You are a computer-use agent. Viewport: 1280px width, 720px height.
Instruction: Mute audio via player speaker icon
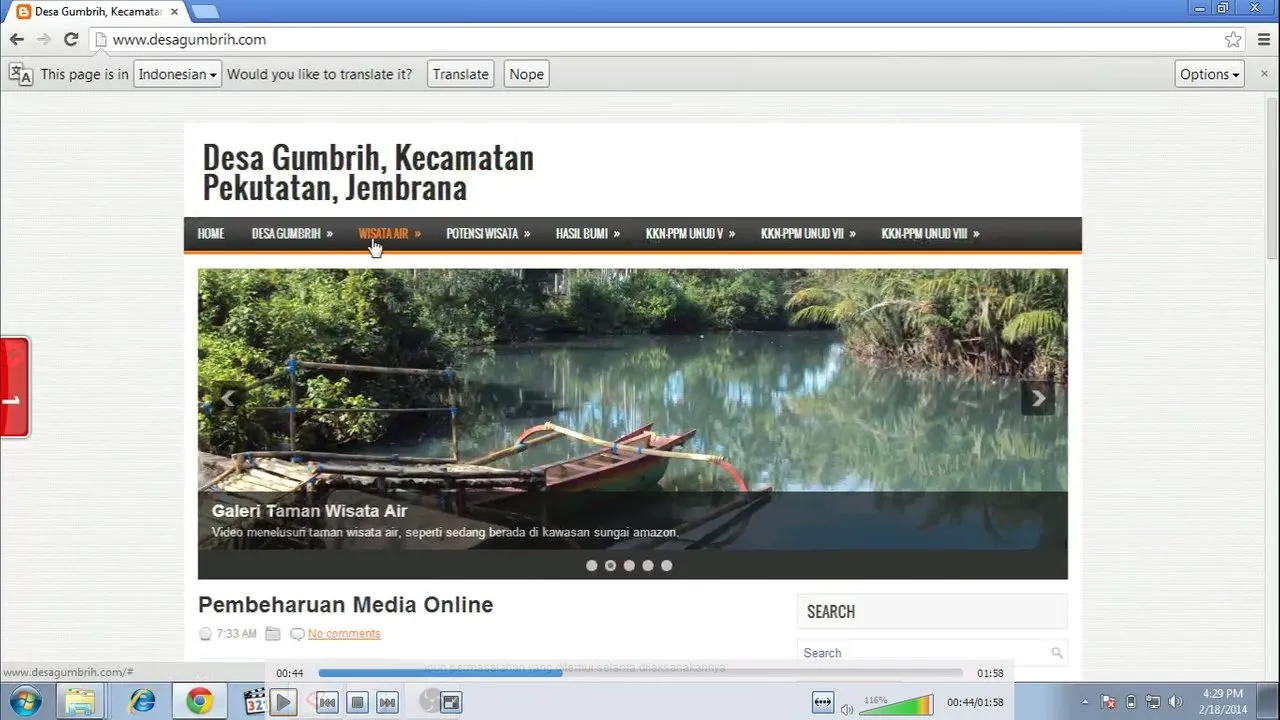click(x=847, y=709)
